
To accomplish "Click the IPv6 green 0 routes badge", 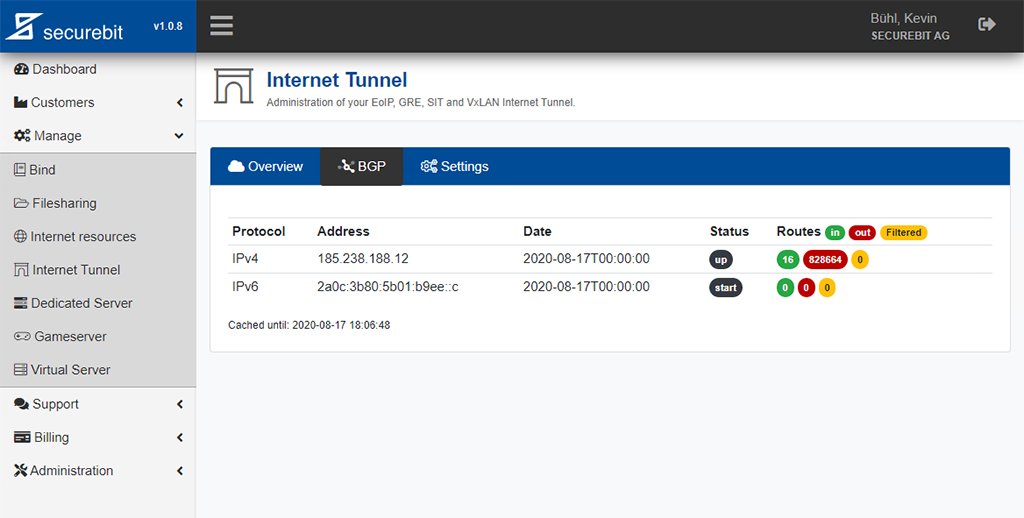I will [786, 287].
